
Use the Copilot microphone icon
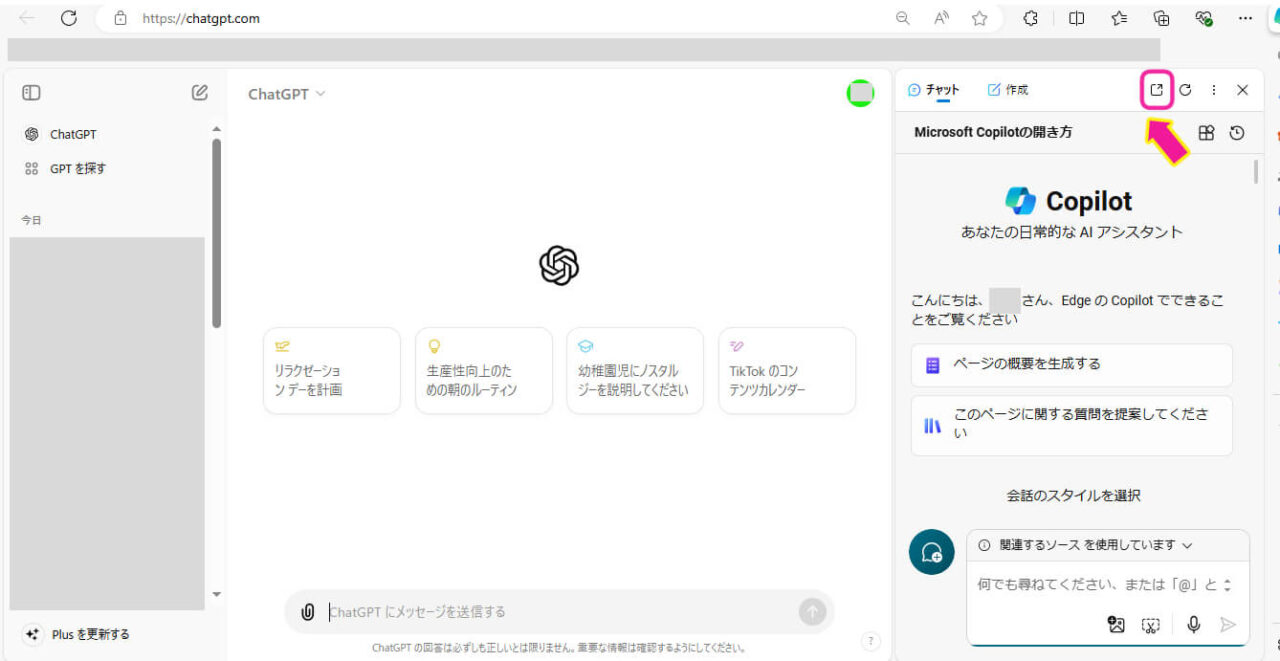pyautogui.click(x=1194, y=625)
